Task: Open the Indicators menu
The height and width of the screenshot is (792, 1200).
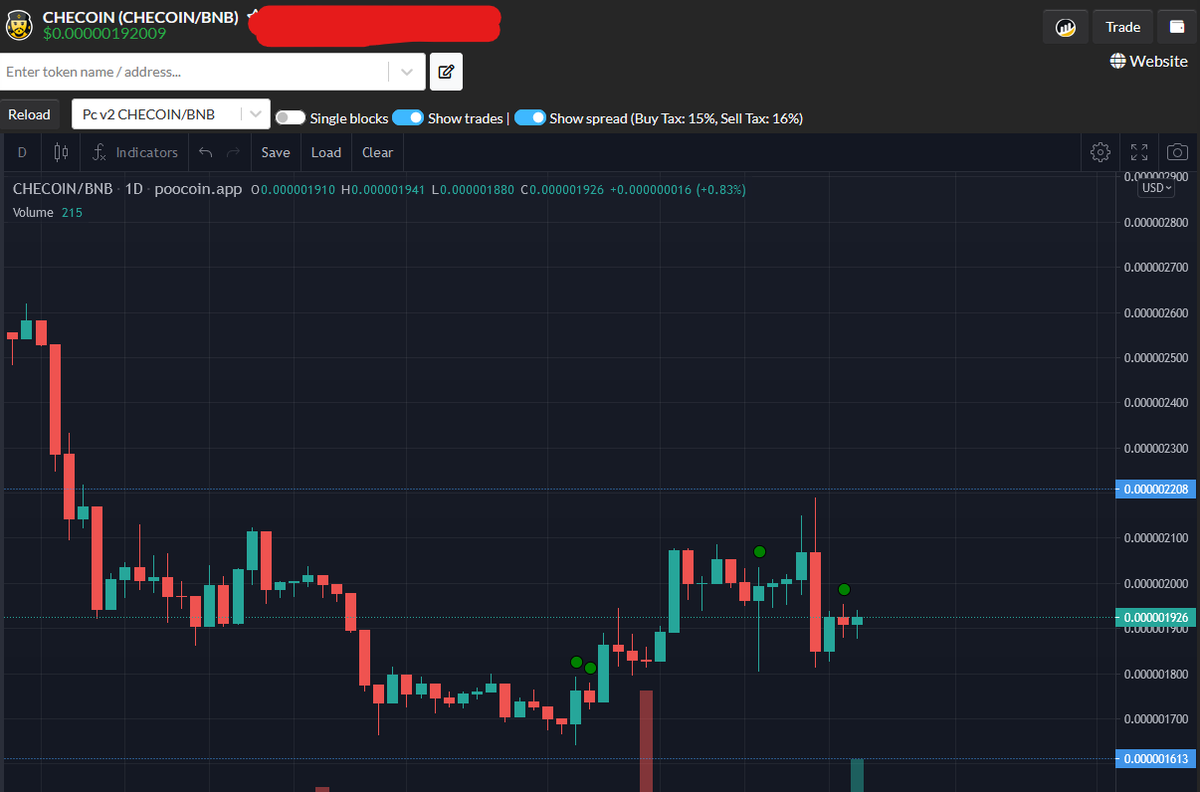Action: click(x=135, y=152)
